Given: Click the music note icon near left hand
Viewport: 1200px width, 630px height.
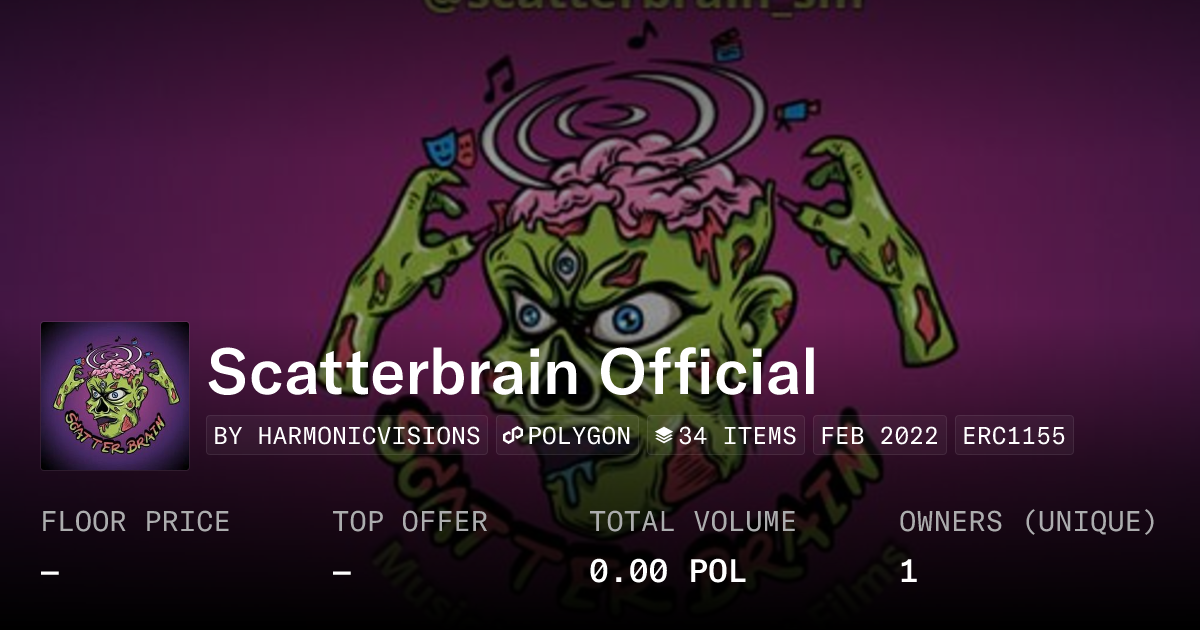Looking at the screenshot, I should tap(496, 80).
